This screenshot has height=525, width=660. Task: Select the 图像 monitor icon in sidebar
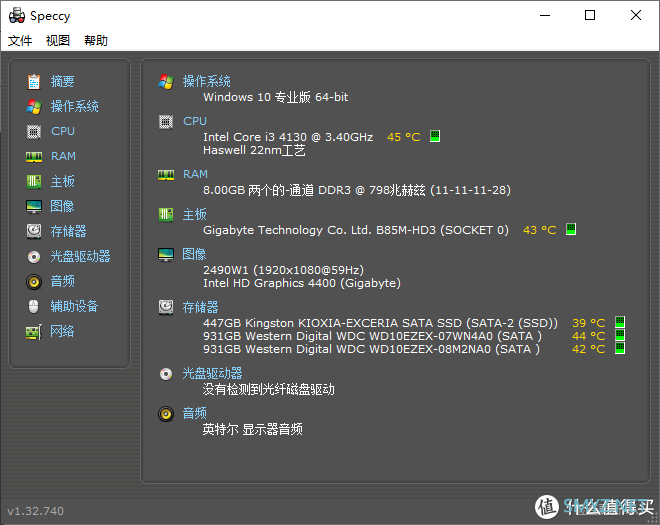click(x=34, y=206)
